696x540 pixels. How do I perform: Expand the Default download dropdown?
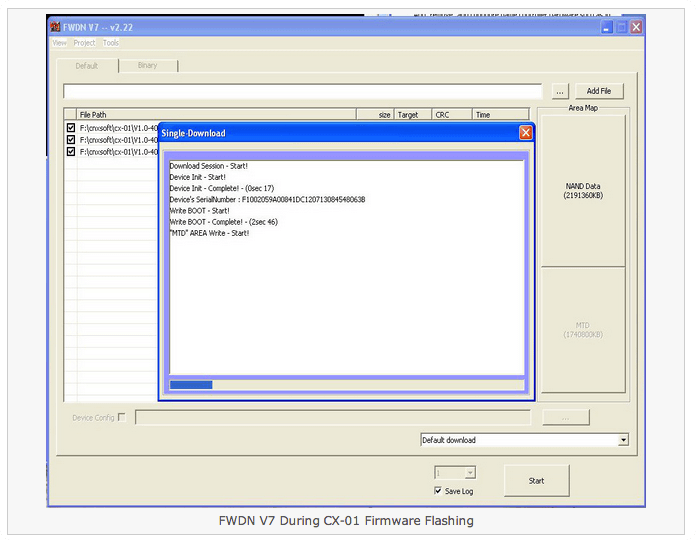point(623,440)
